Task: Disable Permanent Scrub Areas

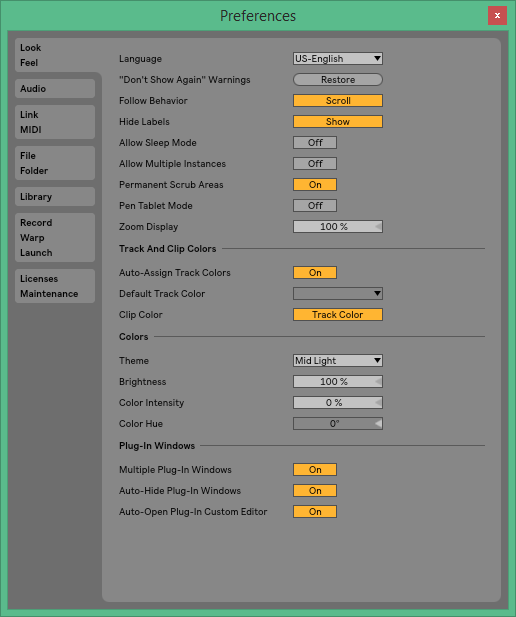Action: pos(315,185)
